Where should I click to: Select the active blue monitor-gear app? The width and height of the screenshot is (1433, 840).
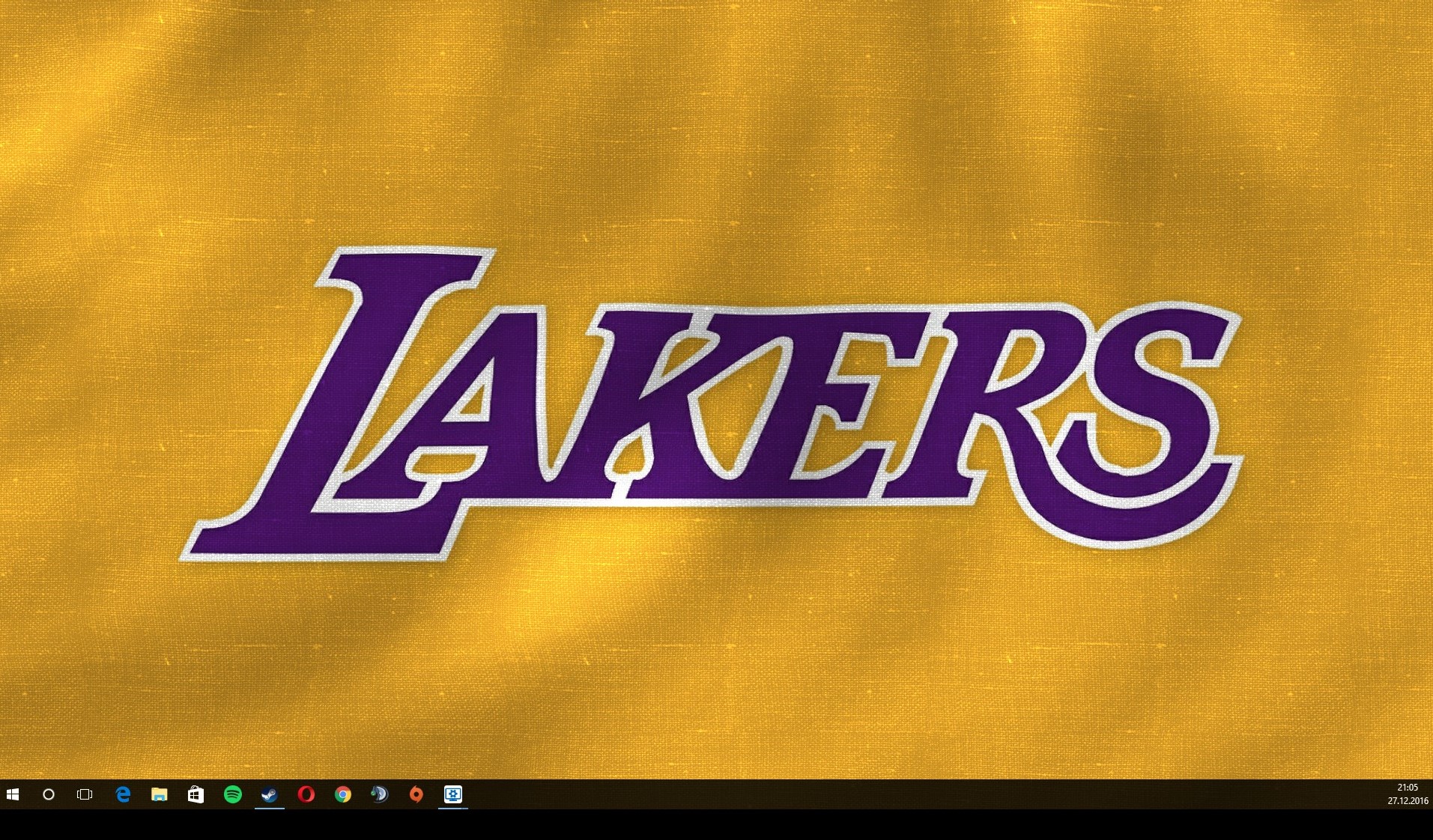click(x=452, y=794)
